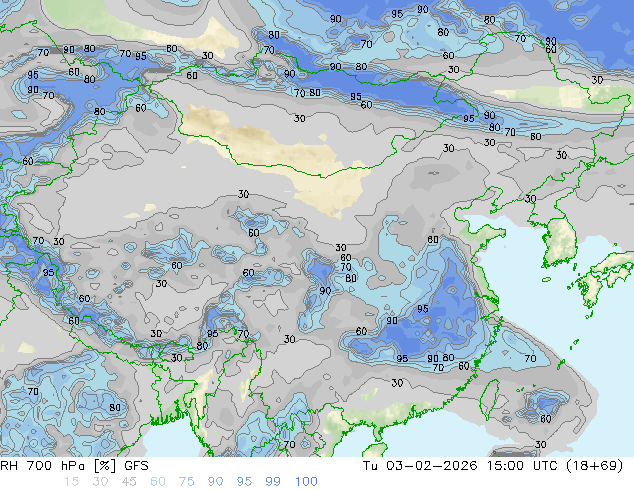This screenshot has width=634, height=490.
Task: Click the "Tu 03-02-2026 15:00 UTC (18+69)" timestamp
Action: pos(493,466)
